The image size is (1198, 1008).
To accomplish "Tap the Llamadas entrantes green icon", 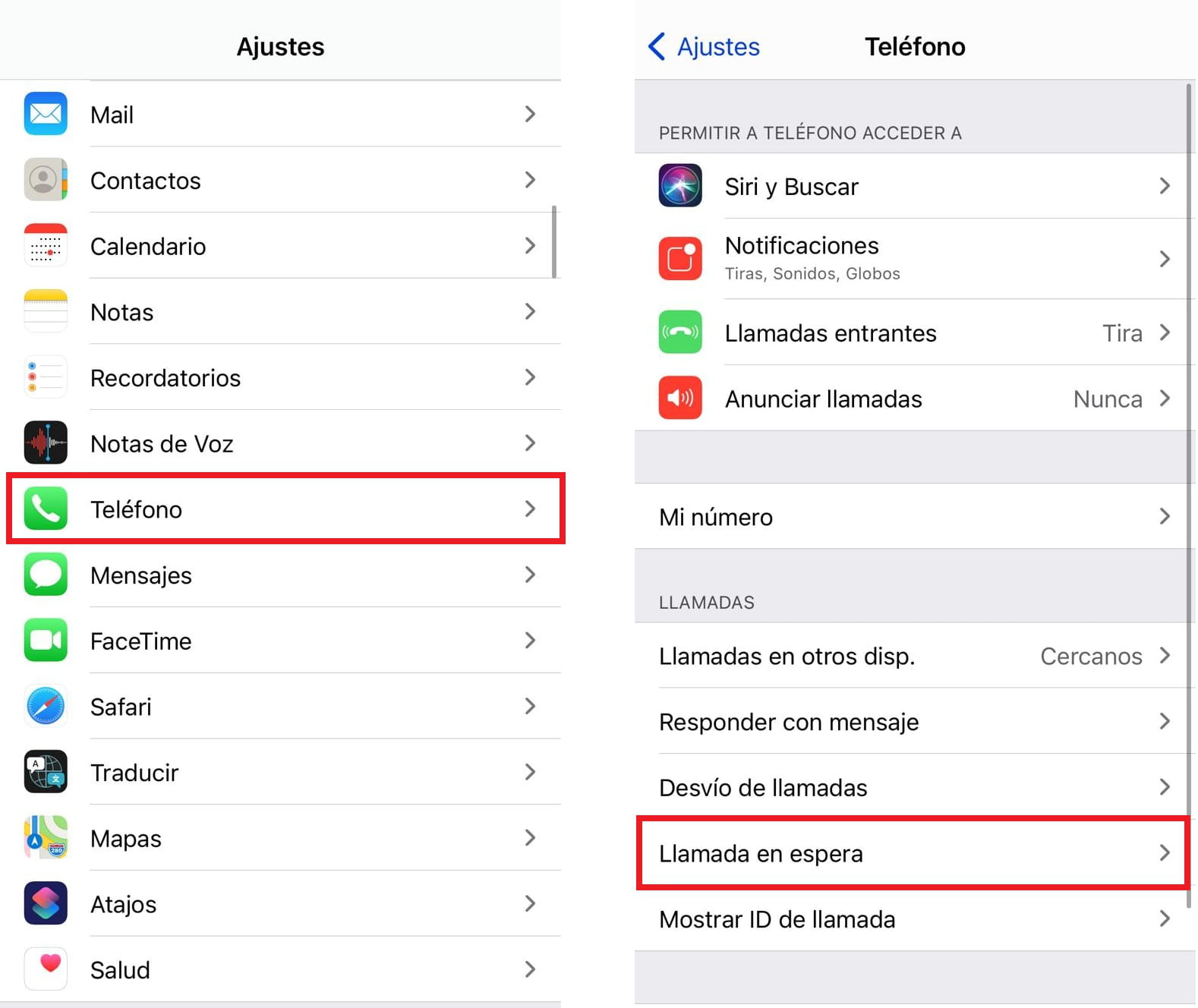I will (x=680, y=332).
